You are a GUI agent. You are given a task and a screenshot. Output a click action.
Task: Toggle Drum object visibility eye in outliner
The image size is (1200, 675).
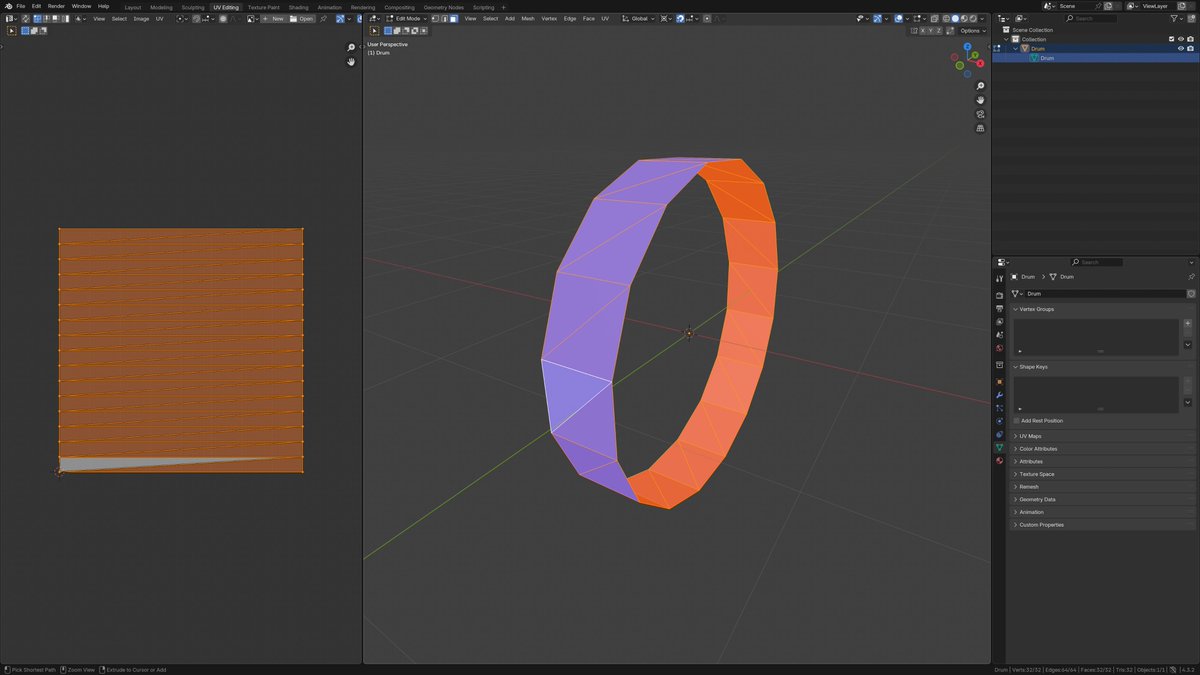[x=1181, y=49]
